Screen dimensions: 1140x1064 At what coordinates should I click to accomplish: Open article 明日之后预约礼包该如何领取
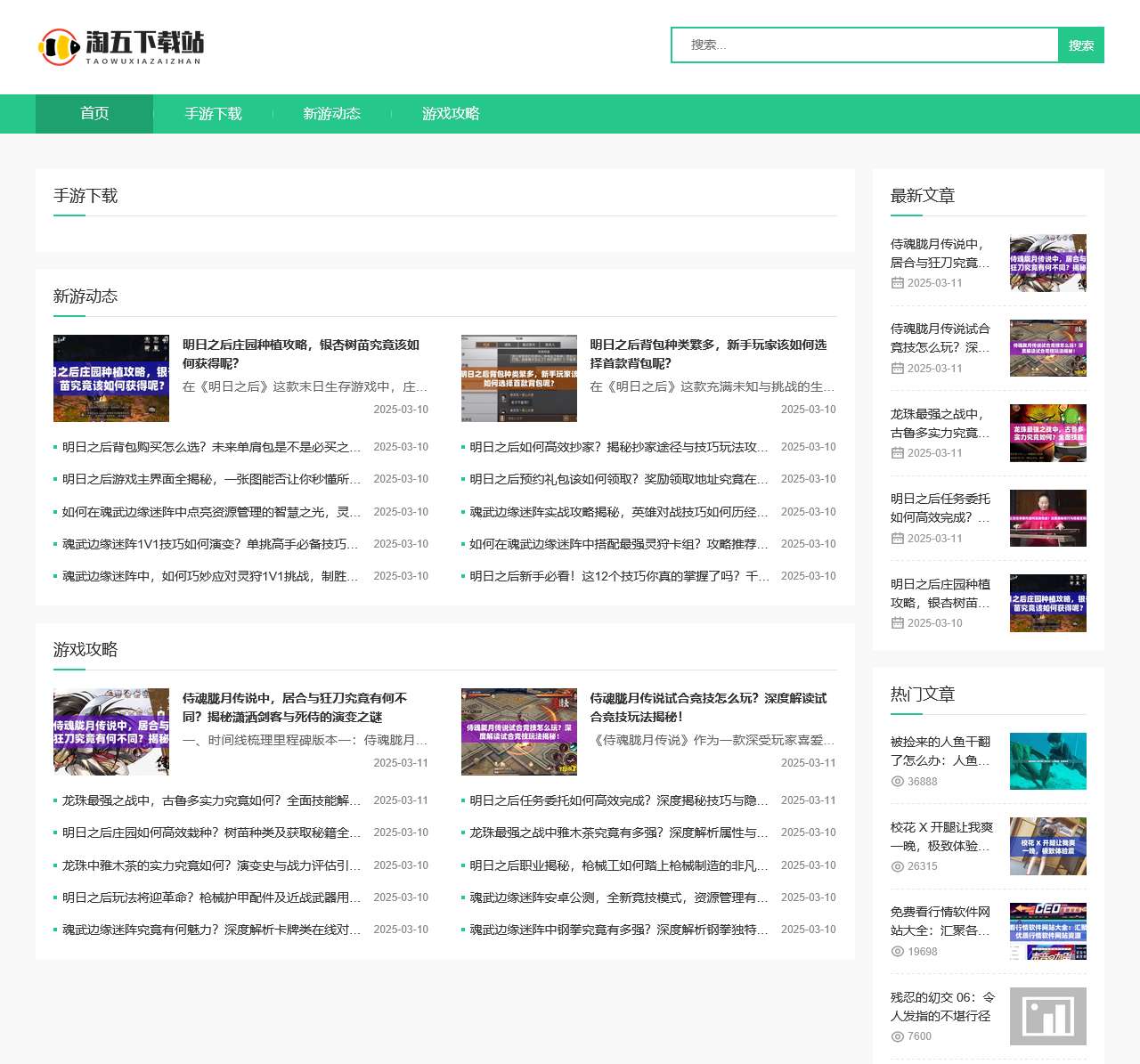[619, 479]
